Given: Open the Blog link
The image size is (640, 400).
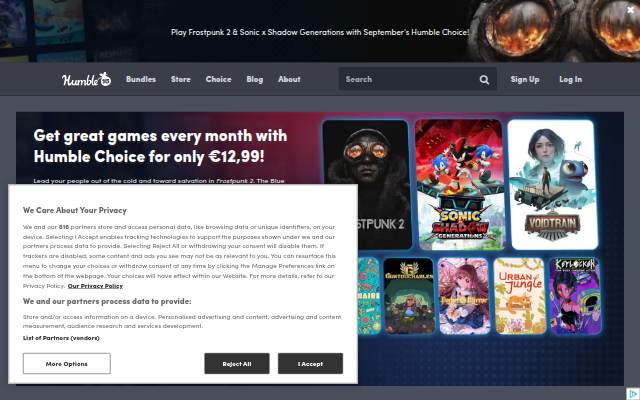Looking at the screenshot, I should click(x=255, y=79).
